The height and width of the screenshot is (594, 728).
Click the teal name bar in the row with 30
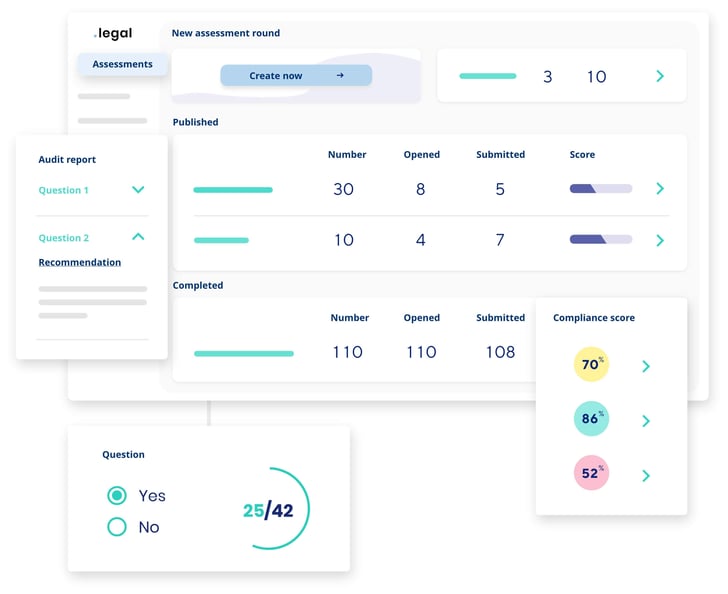[233, 189]
